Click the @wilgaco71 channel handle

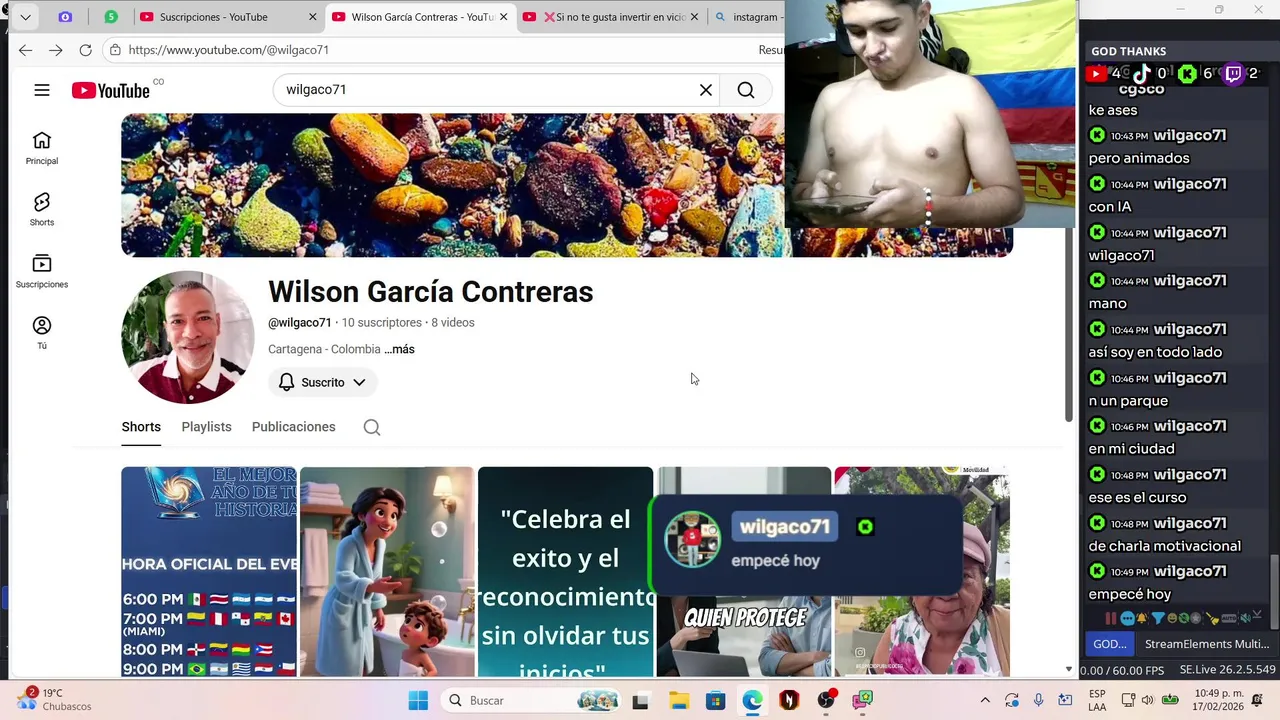click(x=299, y=323)
